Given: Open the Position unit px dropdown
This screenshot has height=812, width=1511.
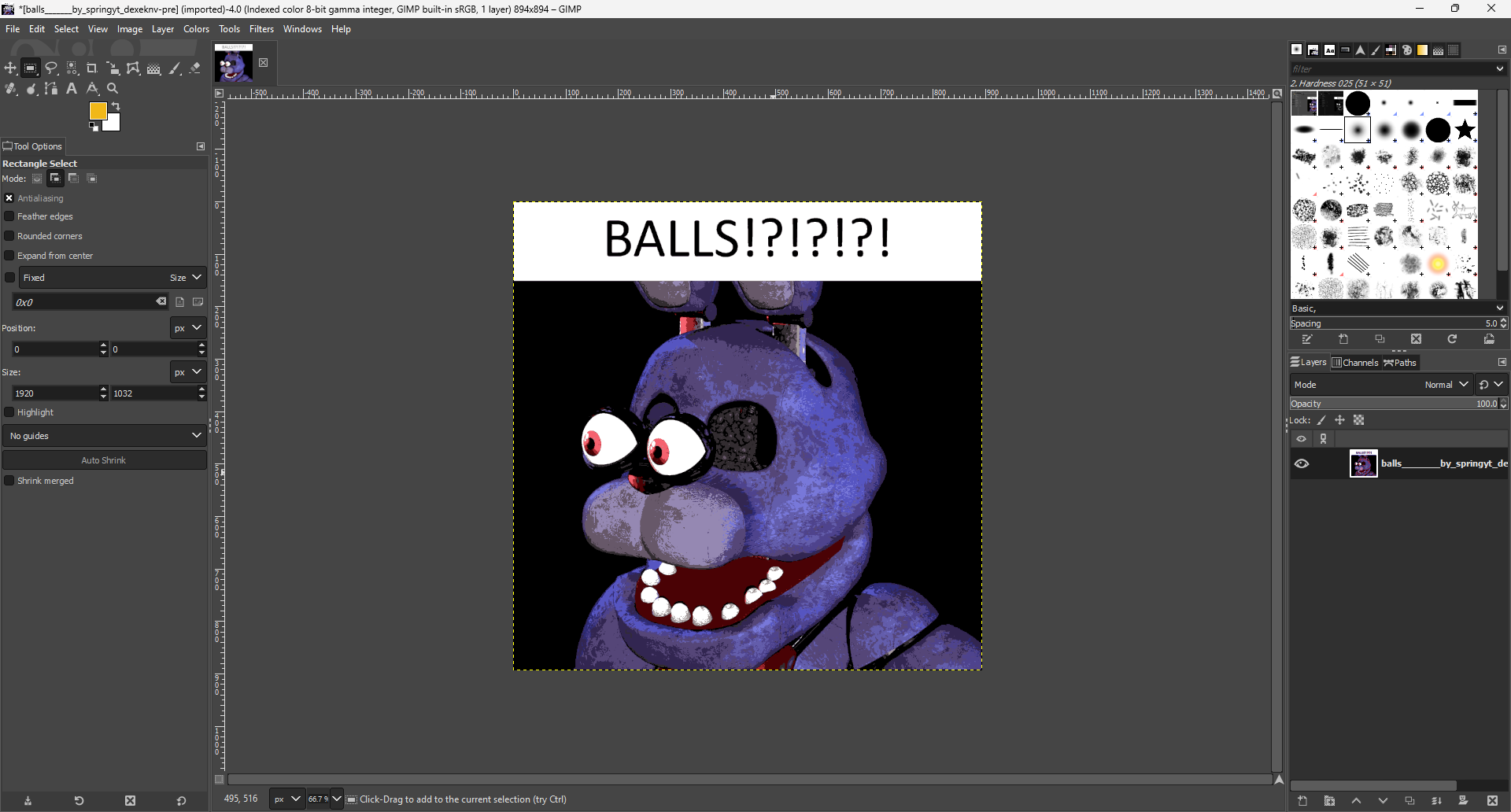Looking at the screenshot, I should pyautogui.click(x=188, y=328).
